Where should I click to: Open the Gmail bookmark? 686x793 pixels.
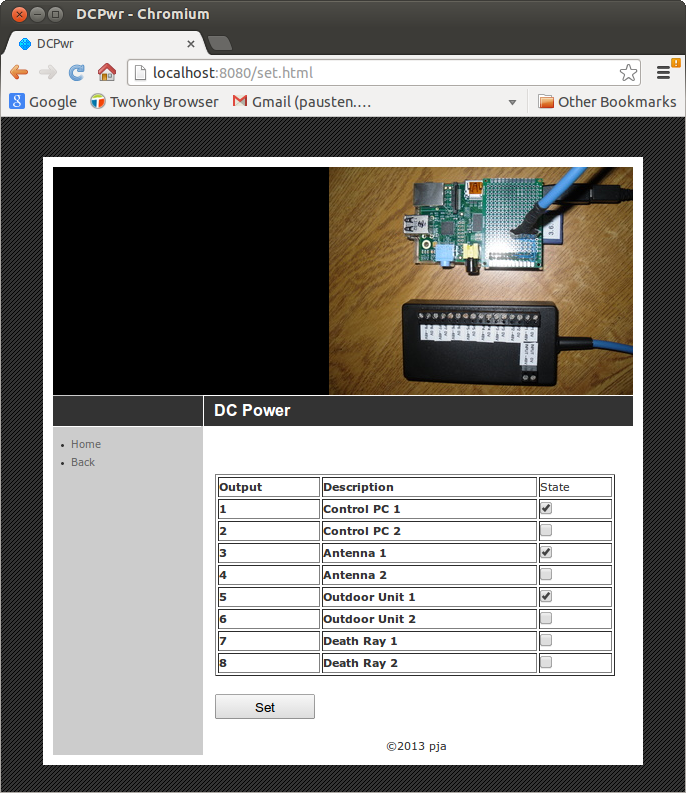click(x=302, y=101)
